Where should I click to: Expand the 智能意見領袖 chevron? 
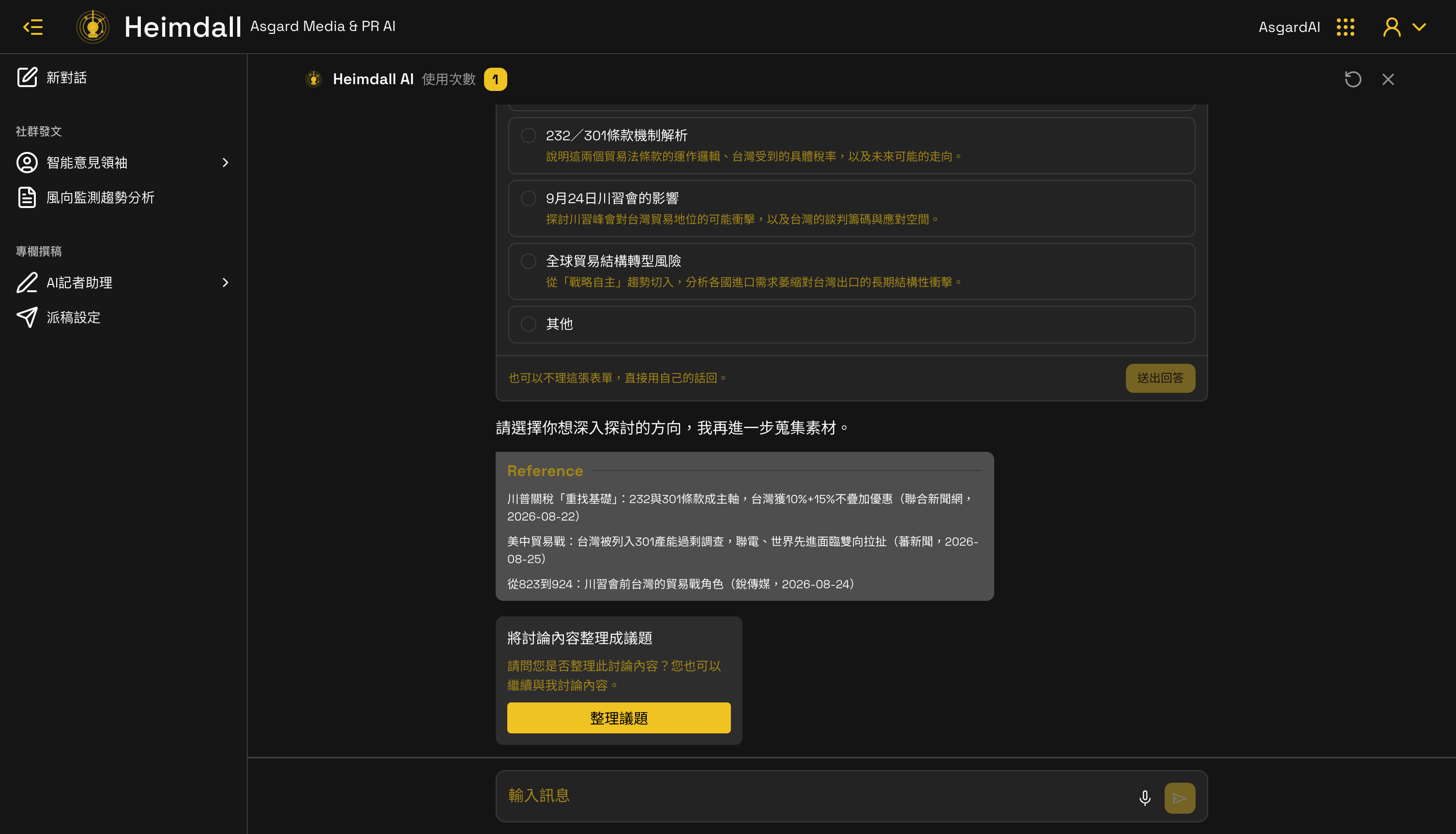pos(225,163)
